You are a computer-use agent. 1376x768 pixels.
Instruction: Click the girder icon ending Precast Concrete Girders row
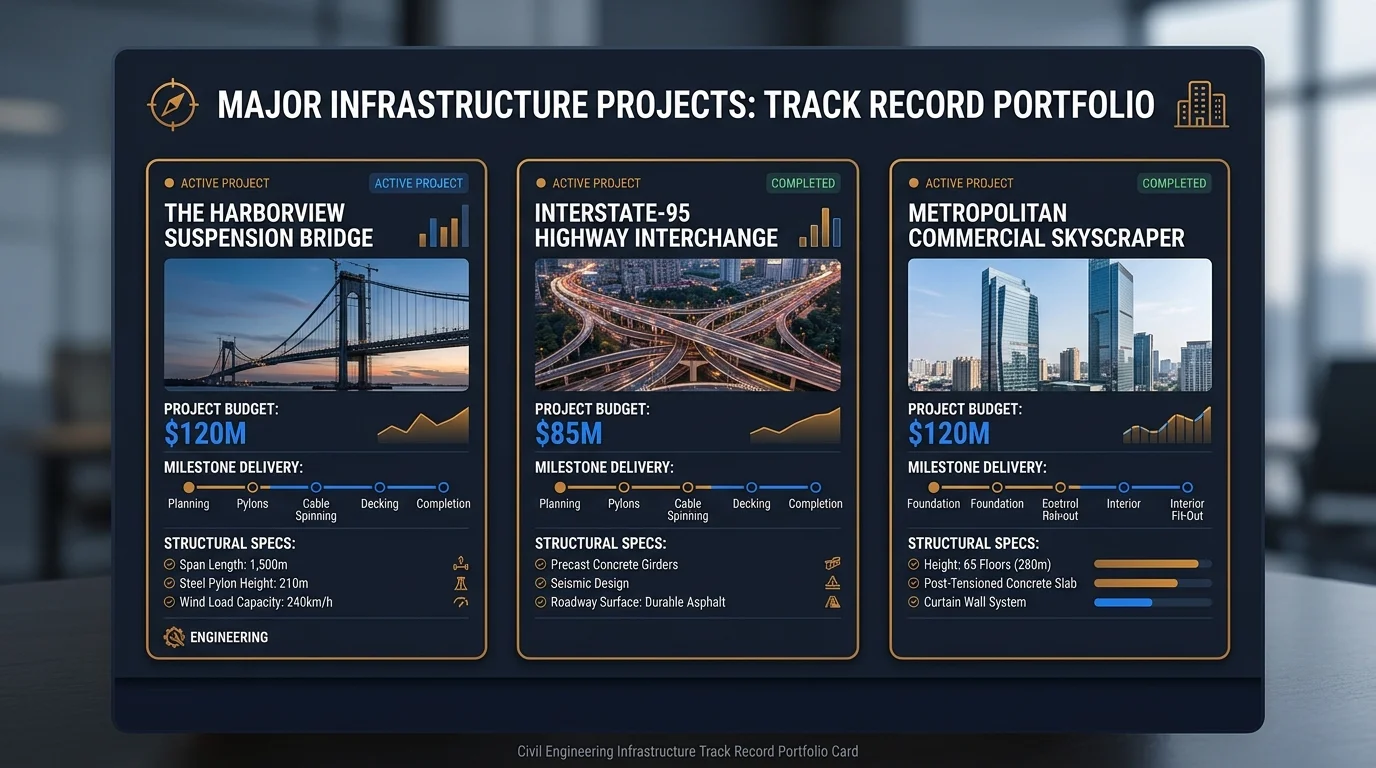click(x=832, y=564)
